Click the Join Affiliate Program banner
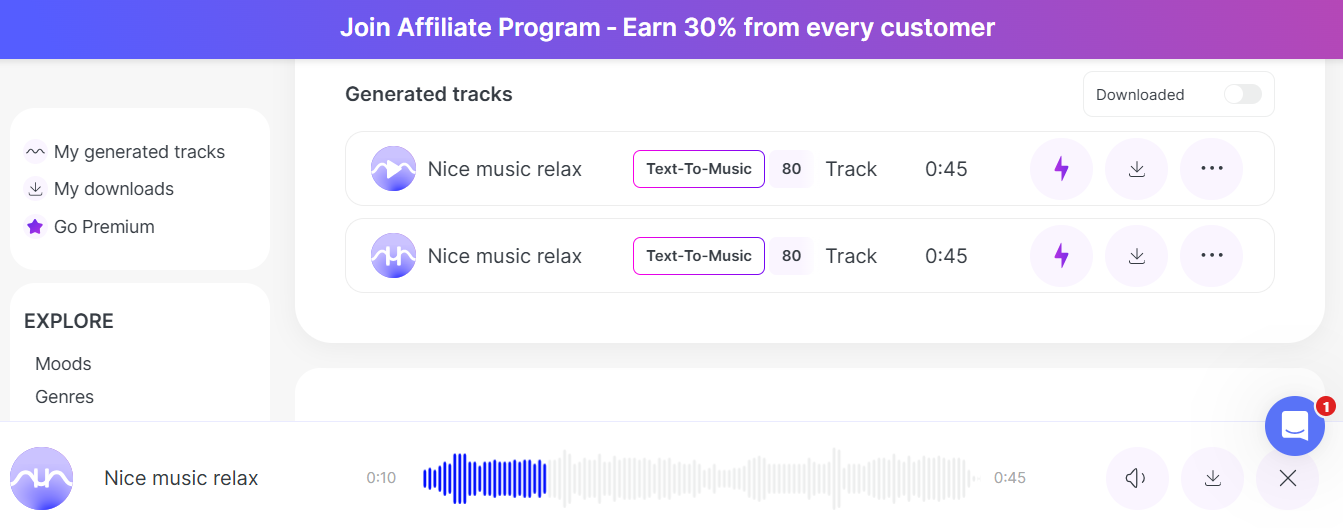The height and width of the screenshot is (528, 1343). pyautogui.click(x=668, y=28)
